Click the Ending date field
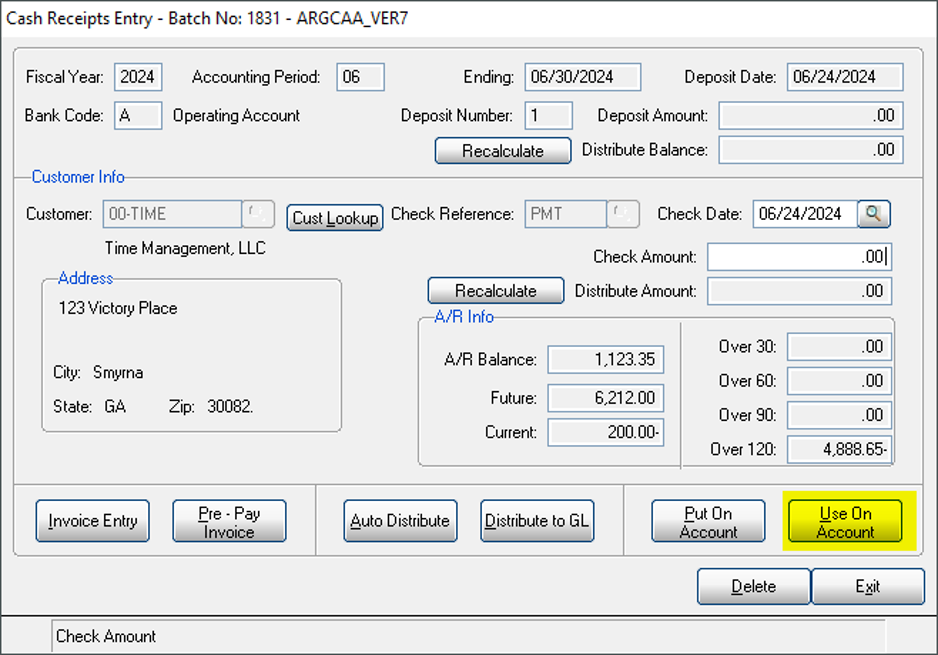938x655 pixels. (x=583, y=77)
